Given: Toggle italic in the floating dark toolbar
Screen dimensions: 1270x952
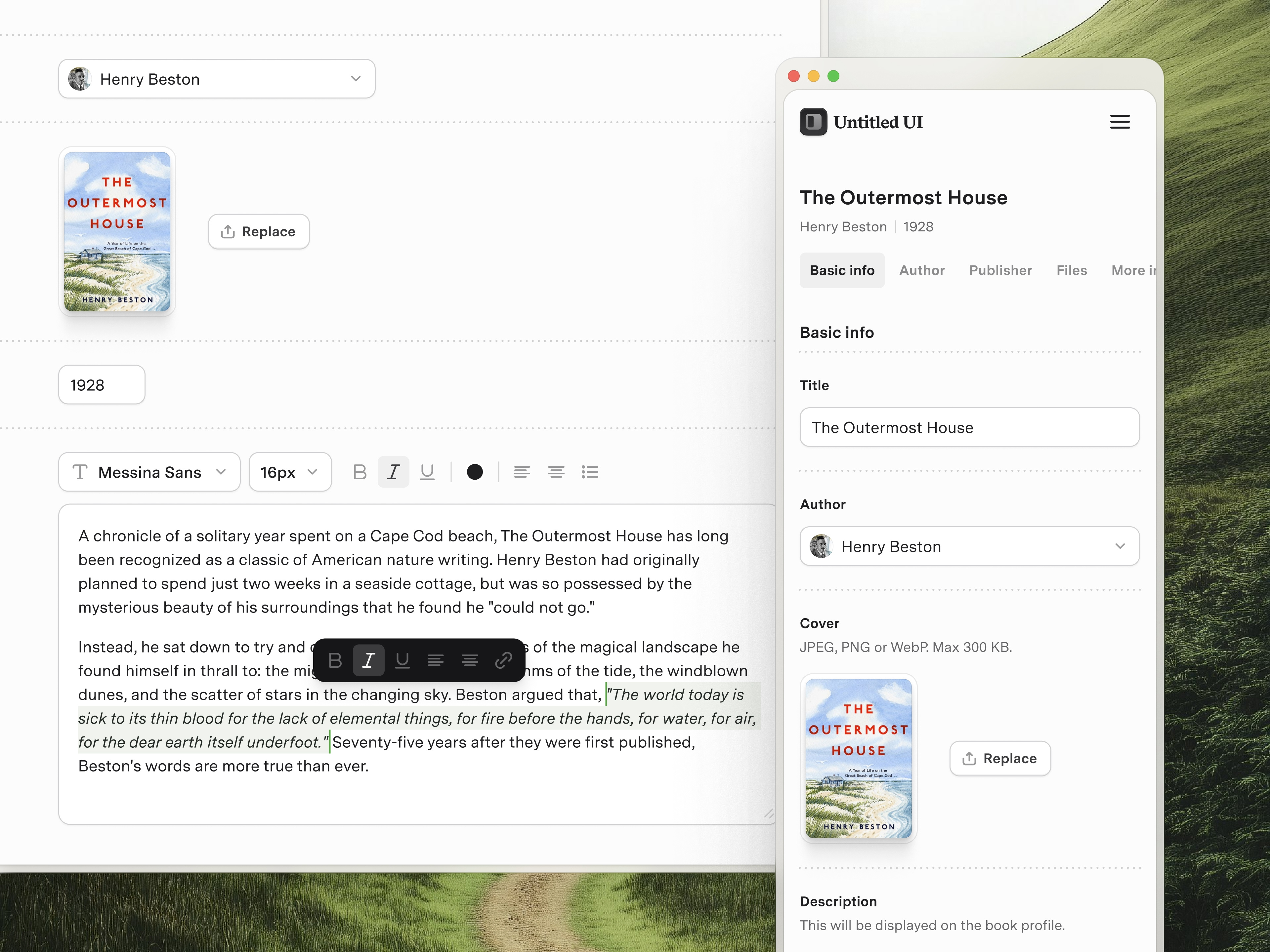Looking at the screenshot, I should click(x=369, y=660).
